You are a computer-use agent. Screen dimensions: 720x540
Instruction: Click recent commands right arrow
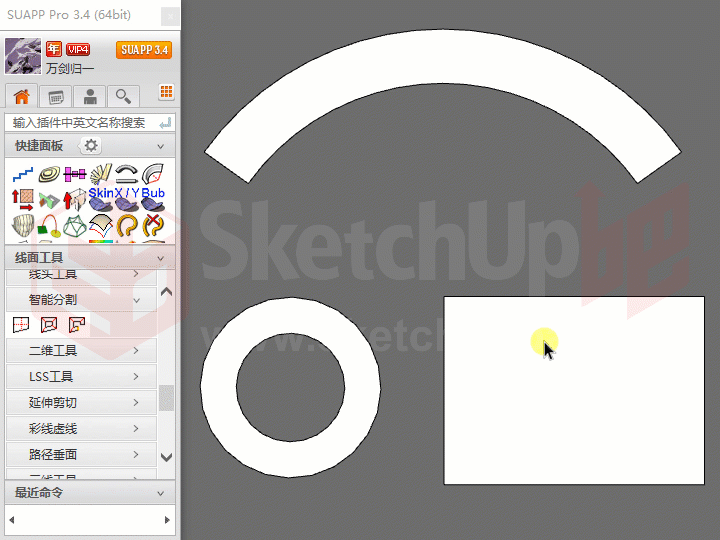(167, 520)
